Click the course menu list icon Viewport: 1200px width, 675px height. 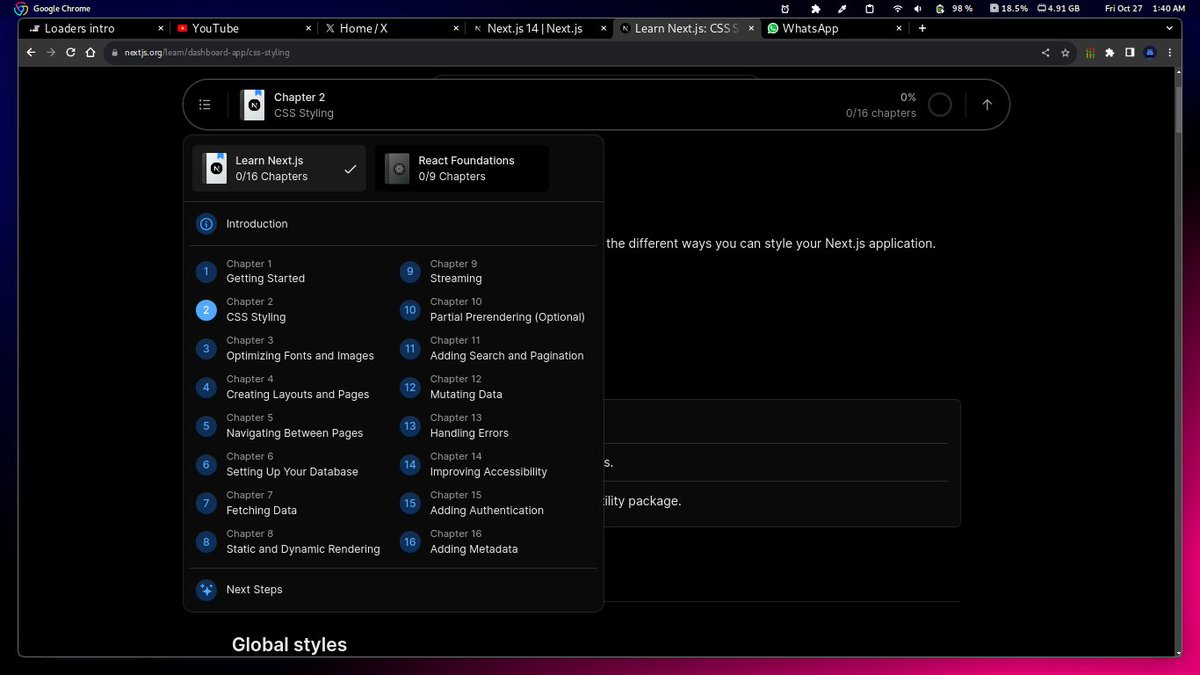click(205, 104)
